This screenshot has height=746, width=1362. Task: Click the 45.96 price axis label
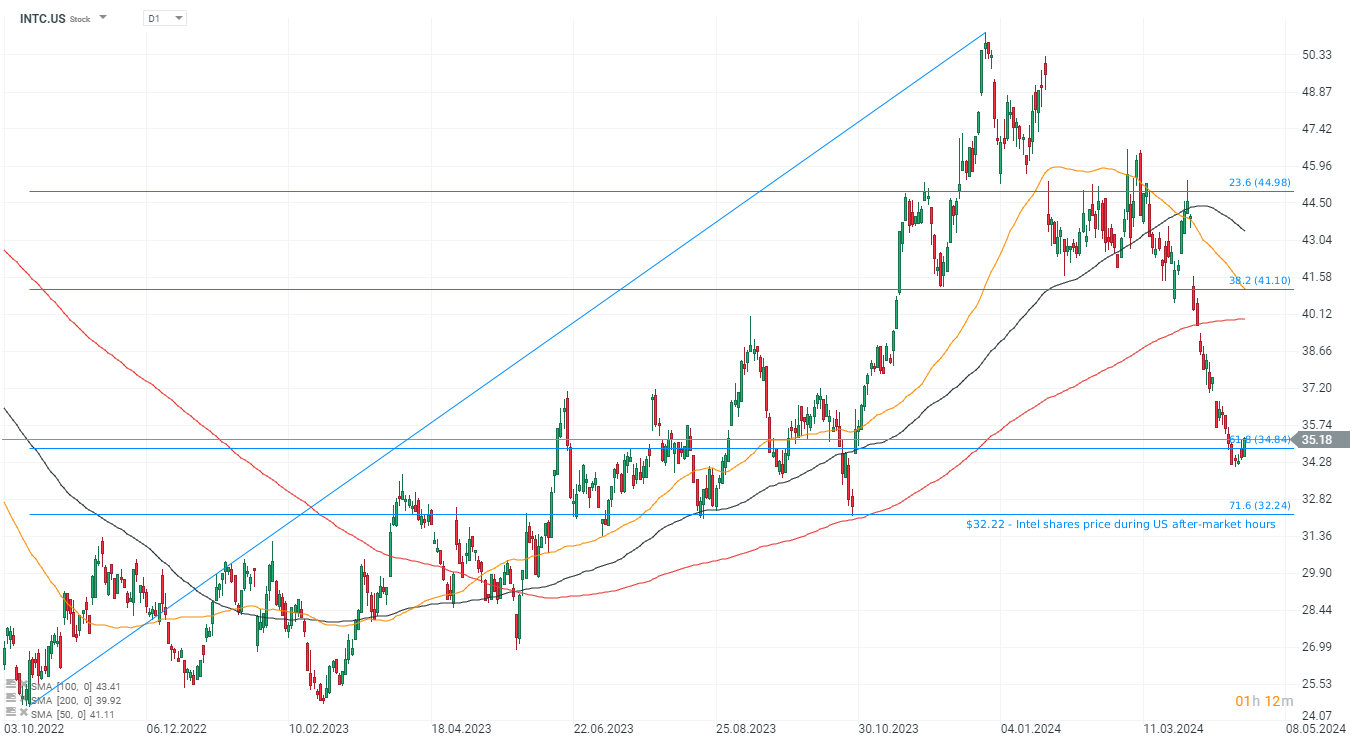coord(1318,166)
